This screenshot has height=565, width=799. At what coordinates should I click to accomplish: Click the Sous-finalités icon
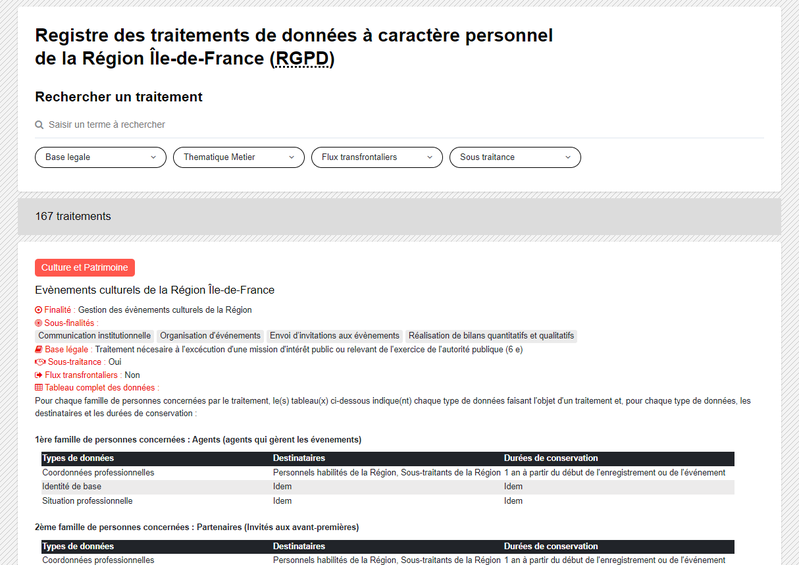pyautogui.click(x=38, y=323)
